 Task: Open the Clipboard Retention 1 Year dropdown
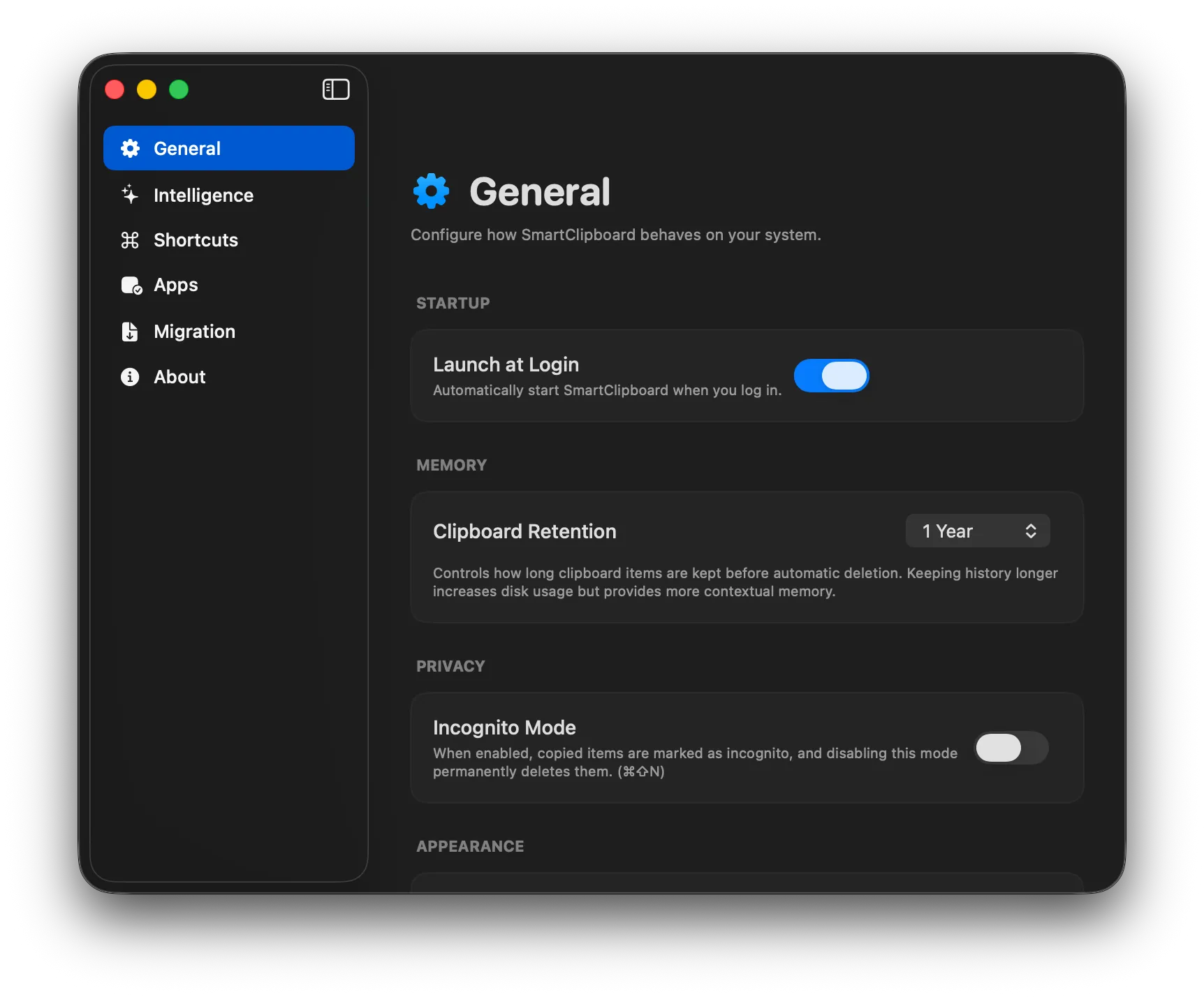(978, 531)
